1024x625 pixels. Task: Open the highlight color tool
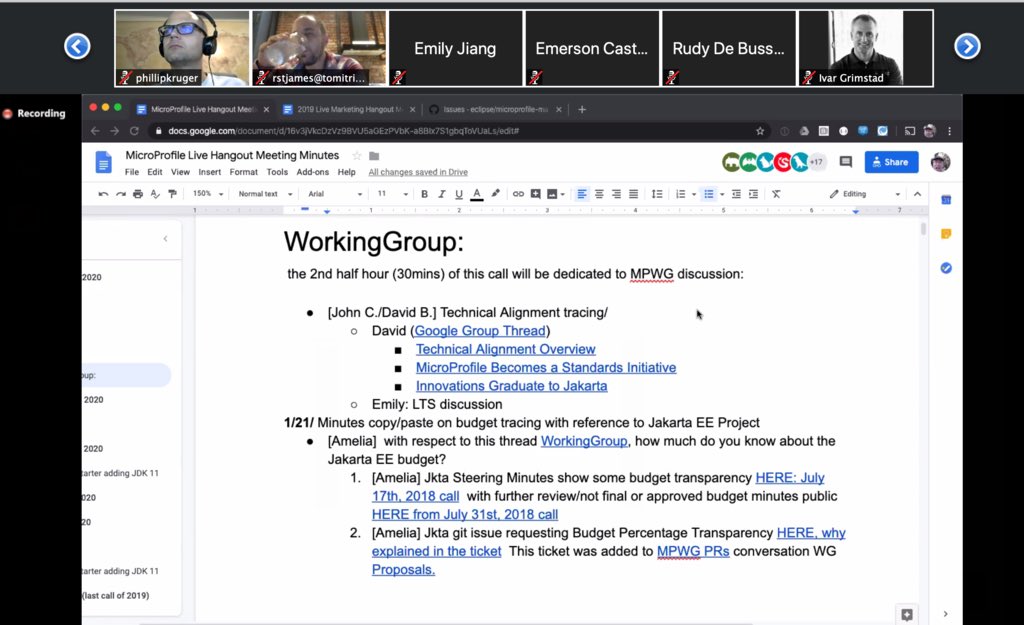click(496, 194)
